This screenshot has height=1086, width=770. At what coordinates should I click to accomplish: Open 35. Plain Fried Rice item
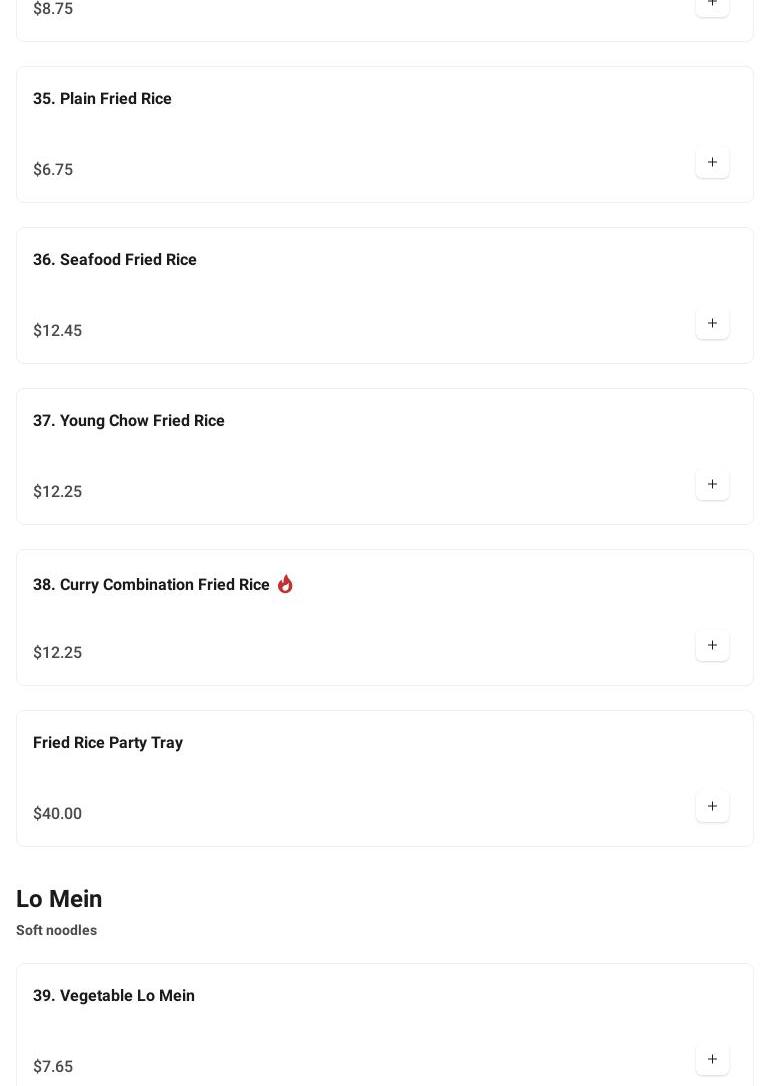click(x=102, y=98)
